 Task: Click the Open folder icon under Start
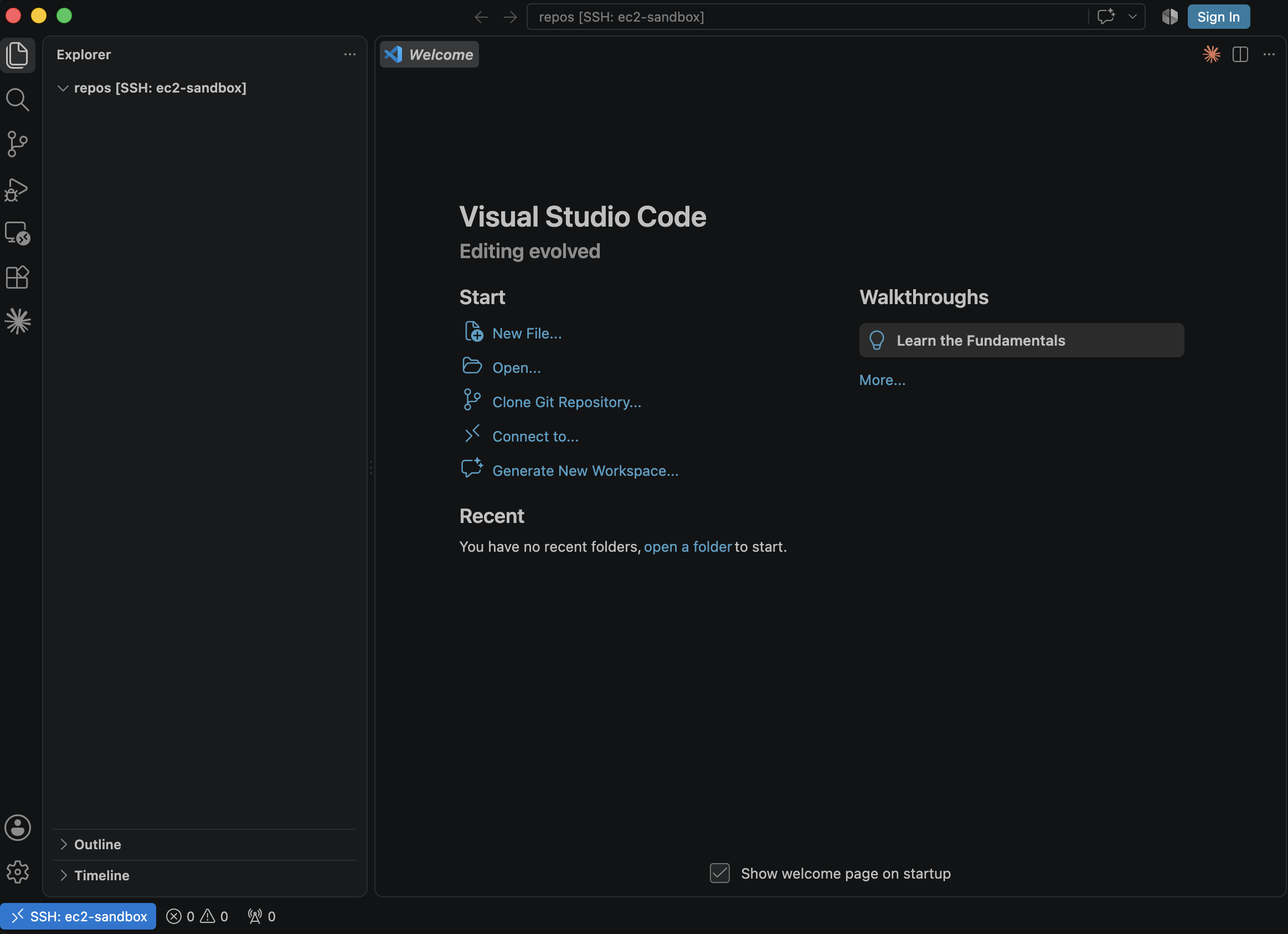click(x=472, y=366)
